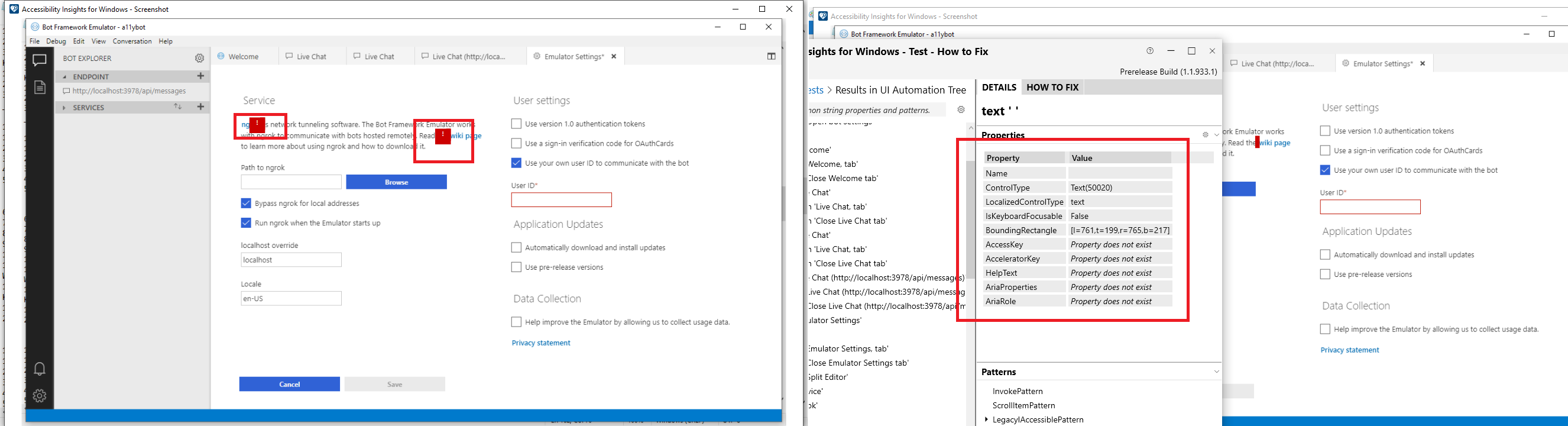Open the settings gear at the sidebar bottom
Viewport: 1568px width, 426px height.
pyautogui.click(x=40, y=396)
